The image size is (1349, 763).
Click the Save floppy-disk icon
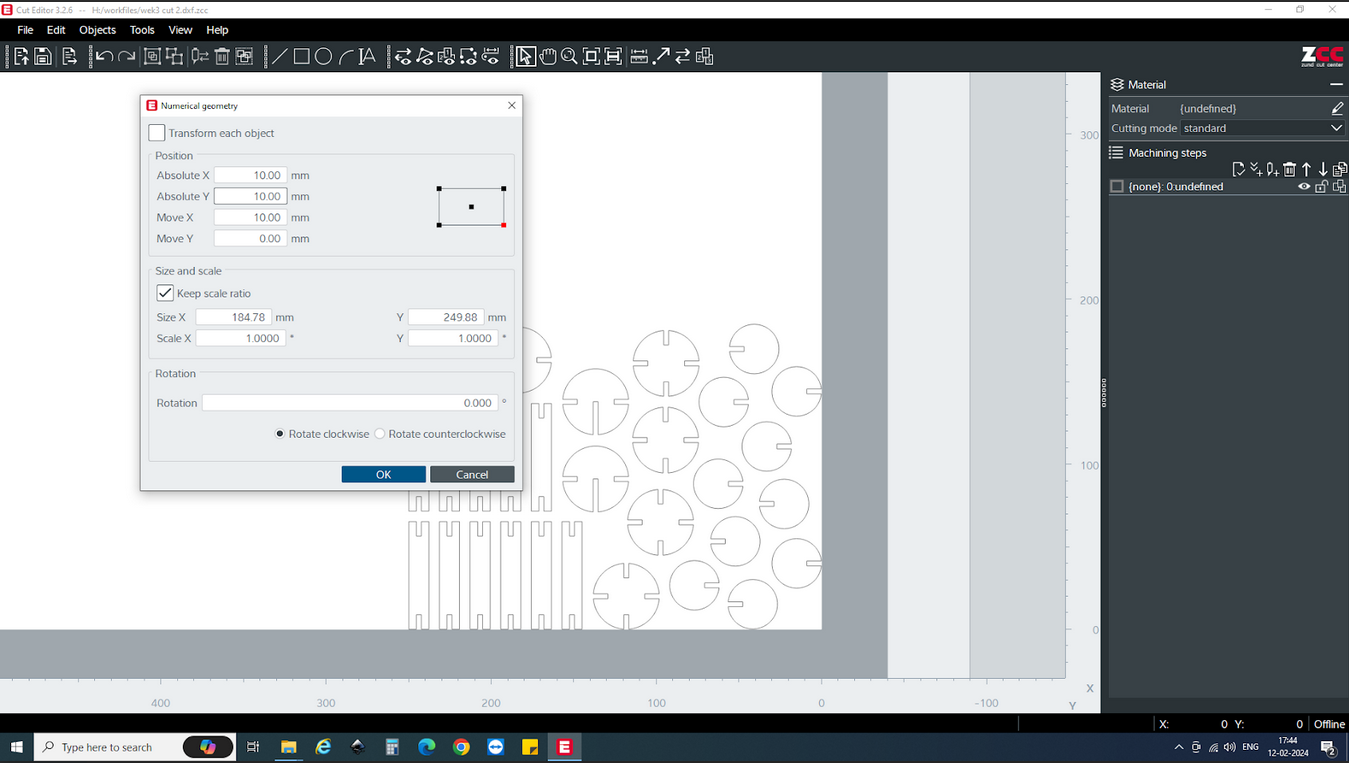[43, 57]
